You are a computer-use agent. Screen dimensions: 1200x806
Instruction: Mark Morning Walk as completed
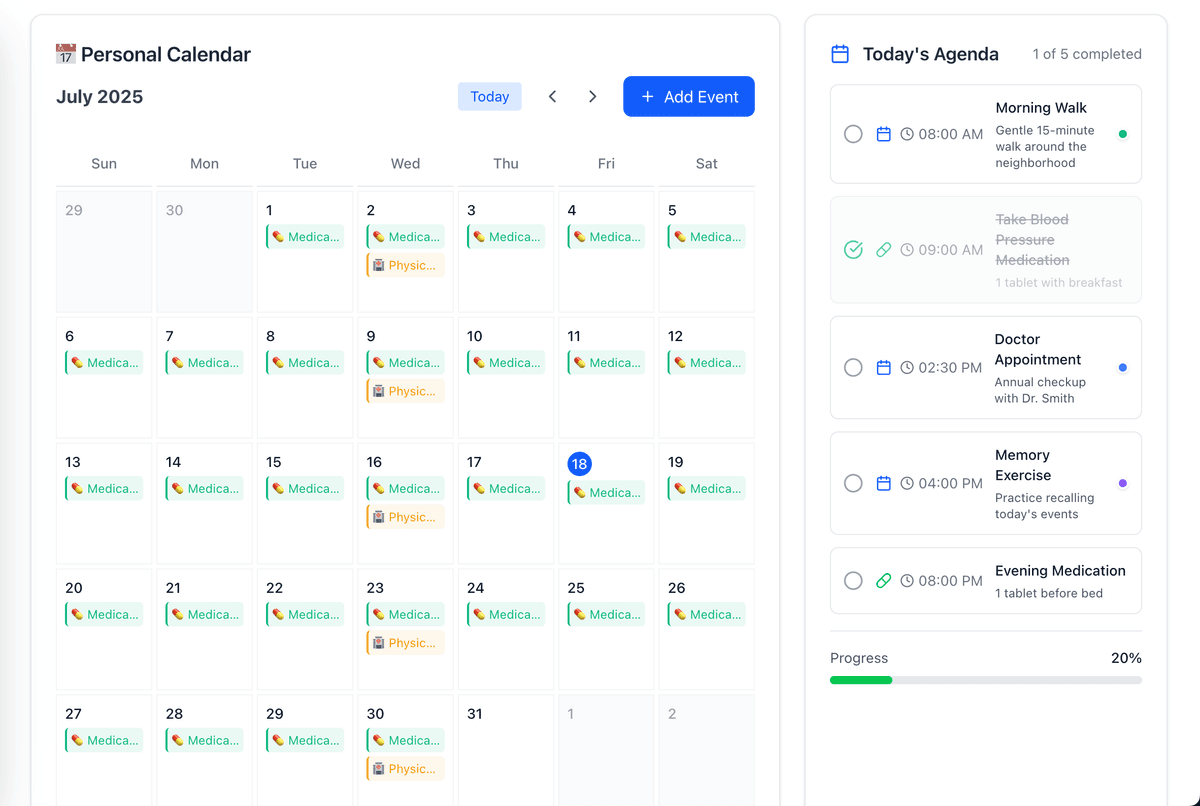point(853,134)
